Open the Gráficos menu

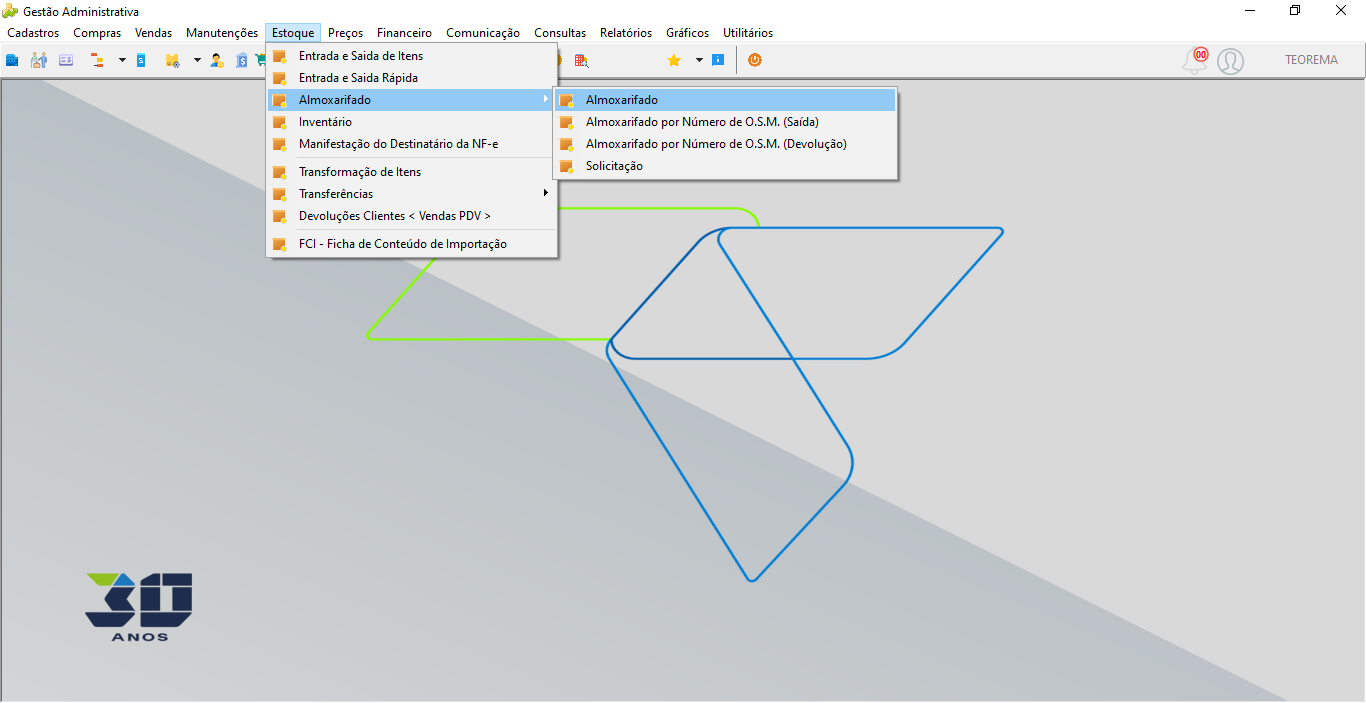687,33
